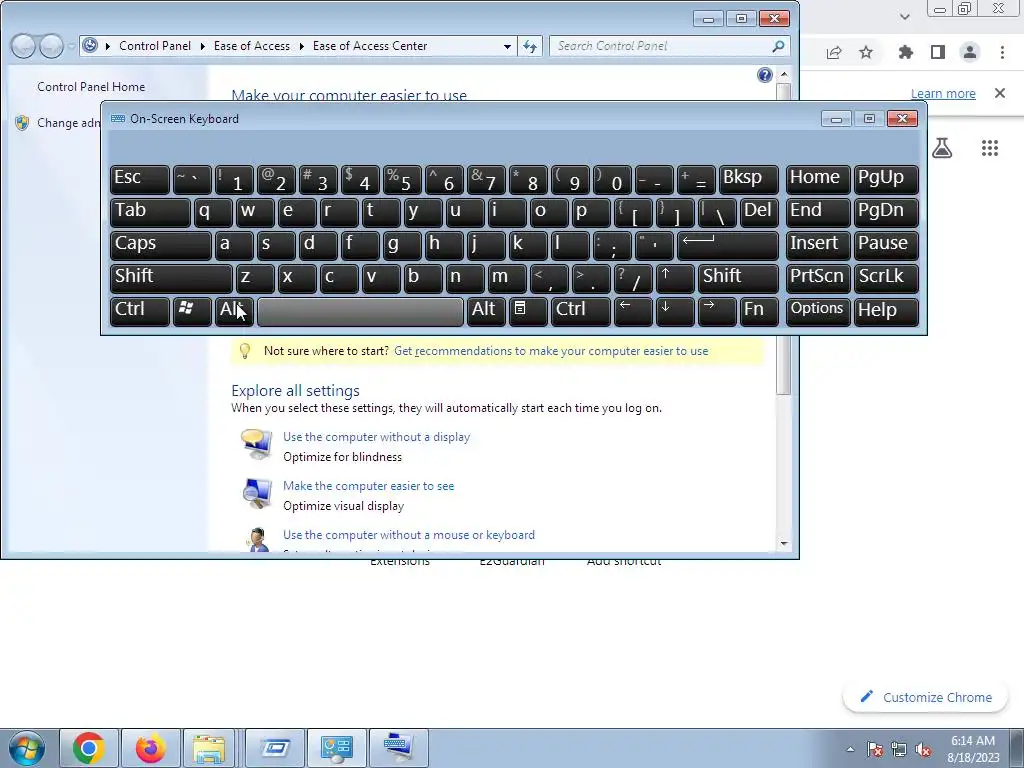Expand the arrow after Control Panel breadcrumb
The image size is (1024, 768).
[x=202, y=46]
